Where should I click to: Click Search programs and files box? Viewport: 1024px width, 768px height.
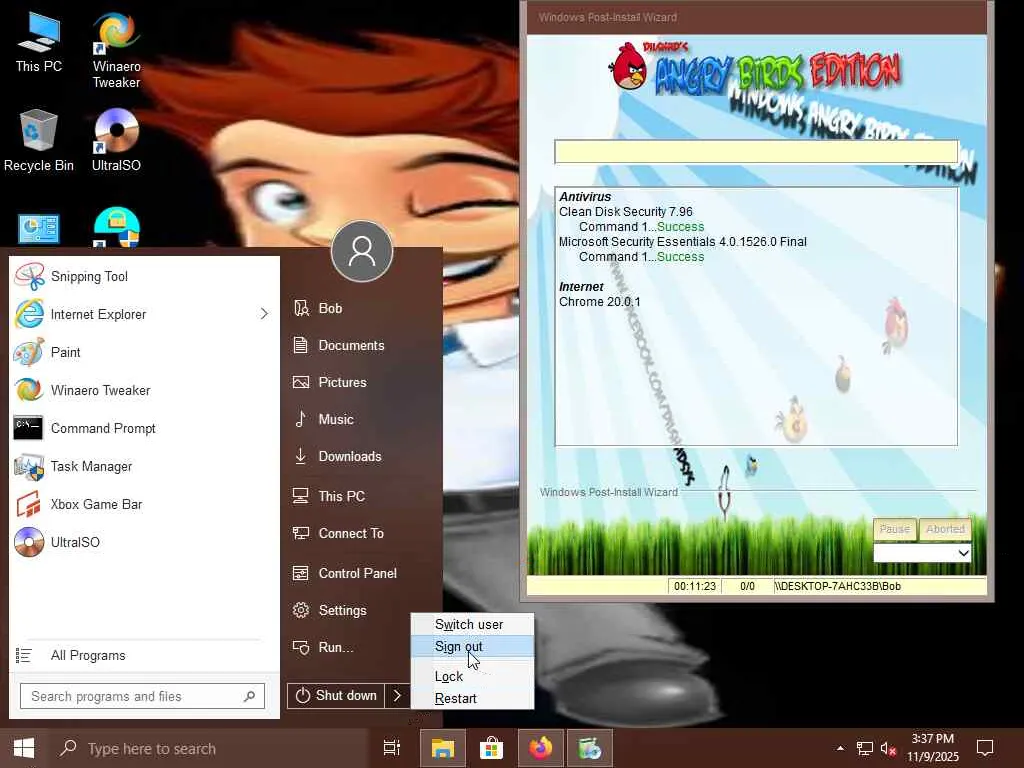click(142, 696)
